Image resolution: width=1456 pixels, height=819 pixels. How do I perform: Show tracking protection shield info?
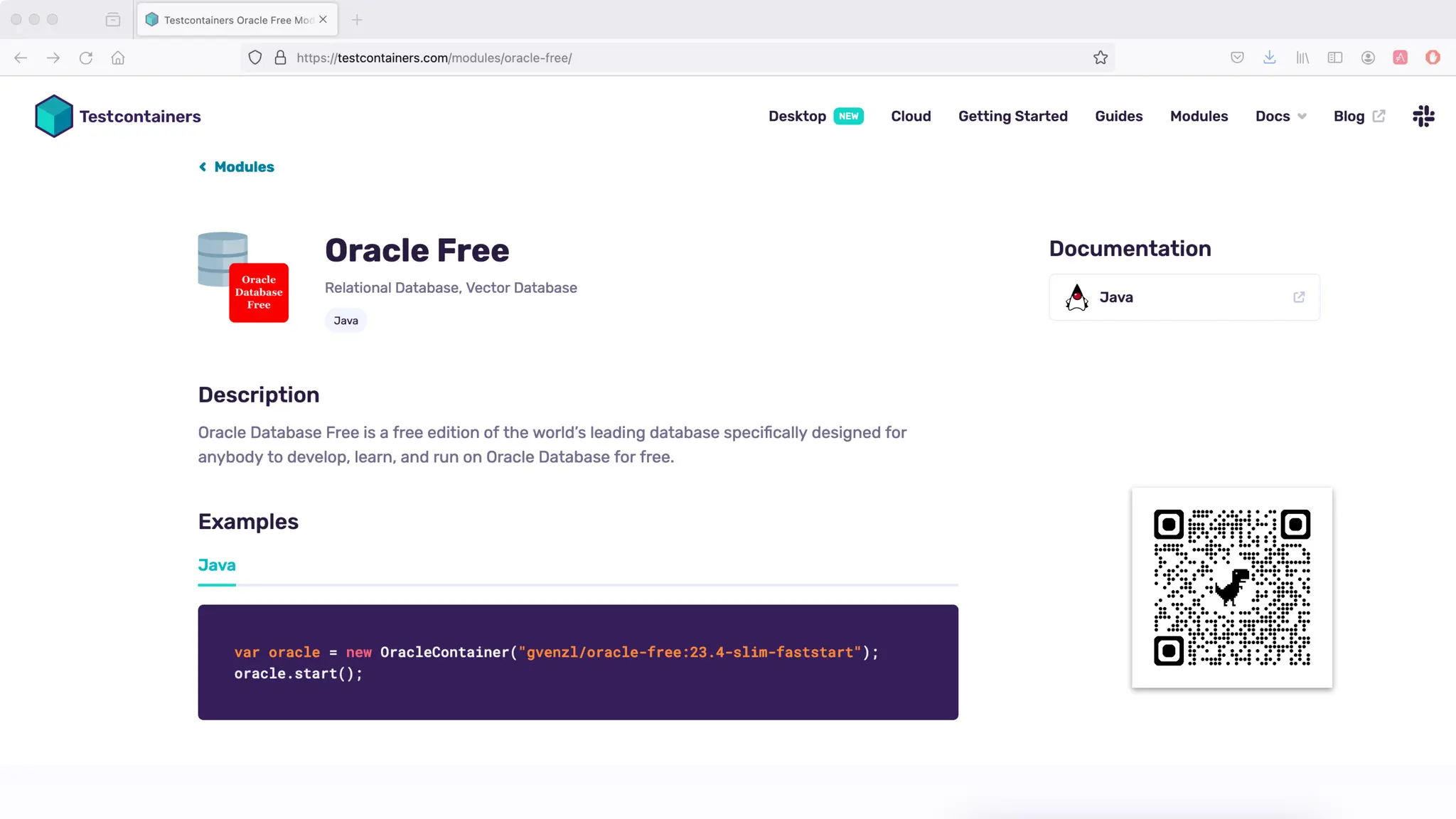point(255,58)
